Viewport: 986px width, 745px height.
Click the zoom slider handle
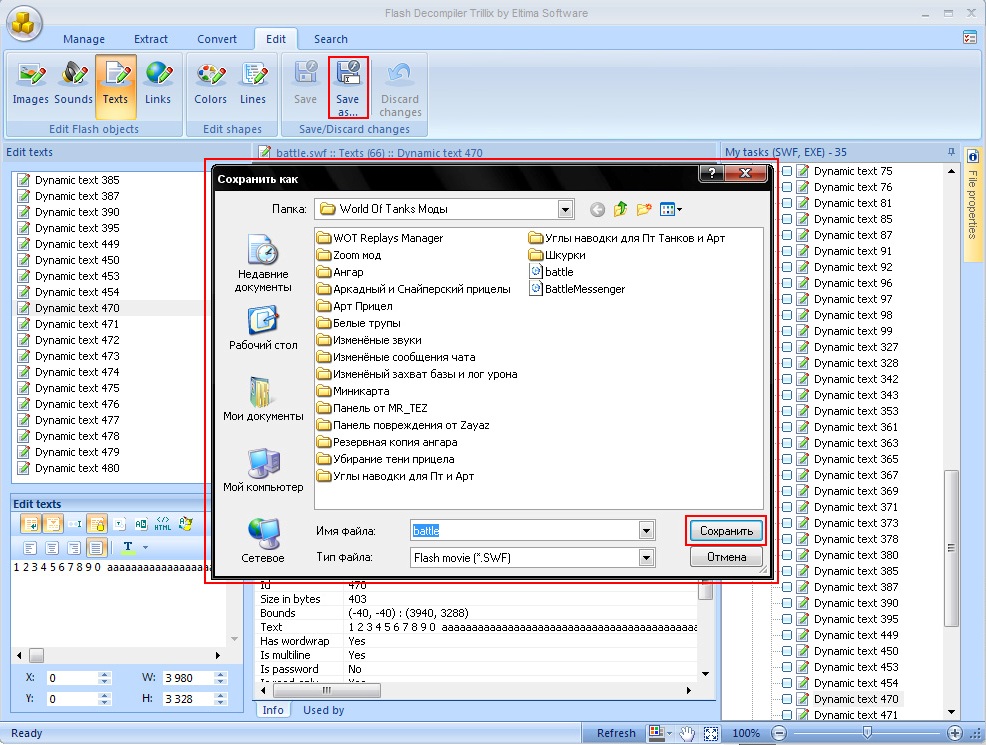(x=867, y=733)
